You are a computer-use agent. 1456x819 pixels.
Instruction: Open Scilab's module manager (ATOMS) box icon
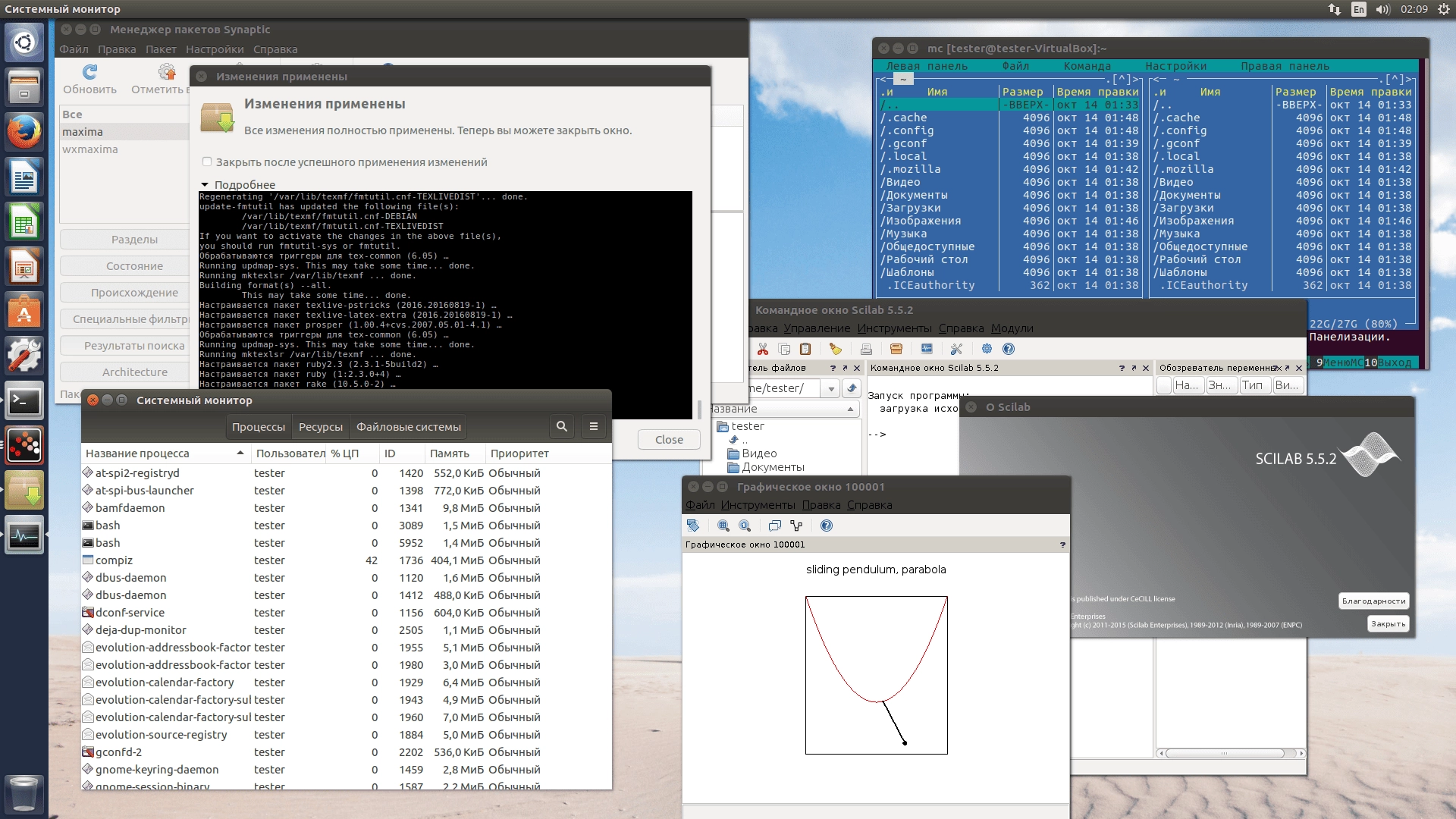(x=896, y=349)
